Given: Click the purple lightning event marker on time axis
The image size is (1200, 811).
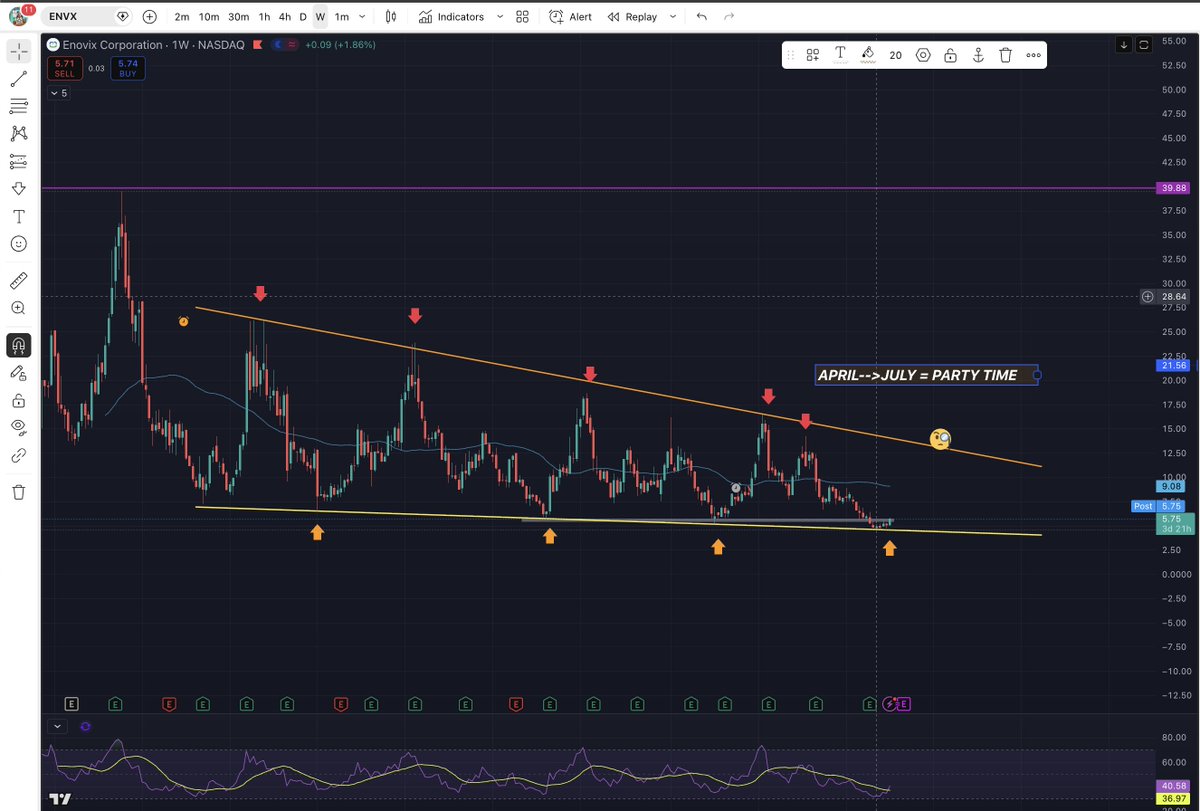Looking at the screenshot, I should [891, 704].
